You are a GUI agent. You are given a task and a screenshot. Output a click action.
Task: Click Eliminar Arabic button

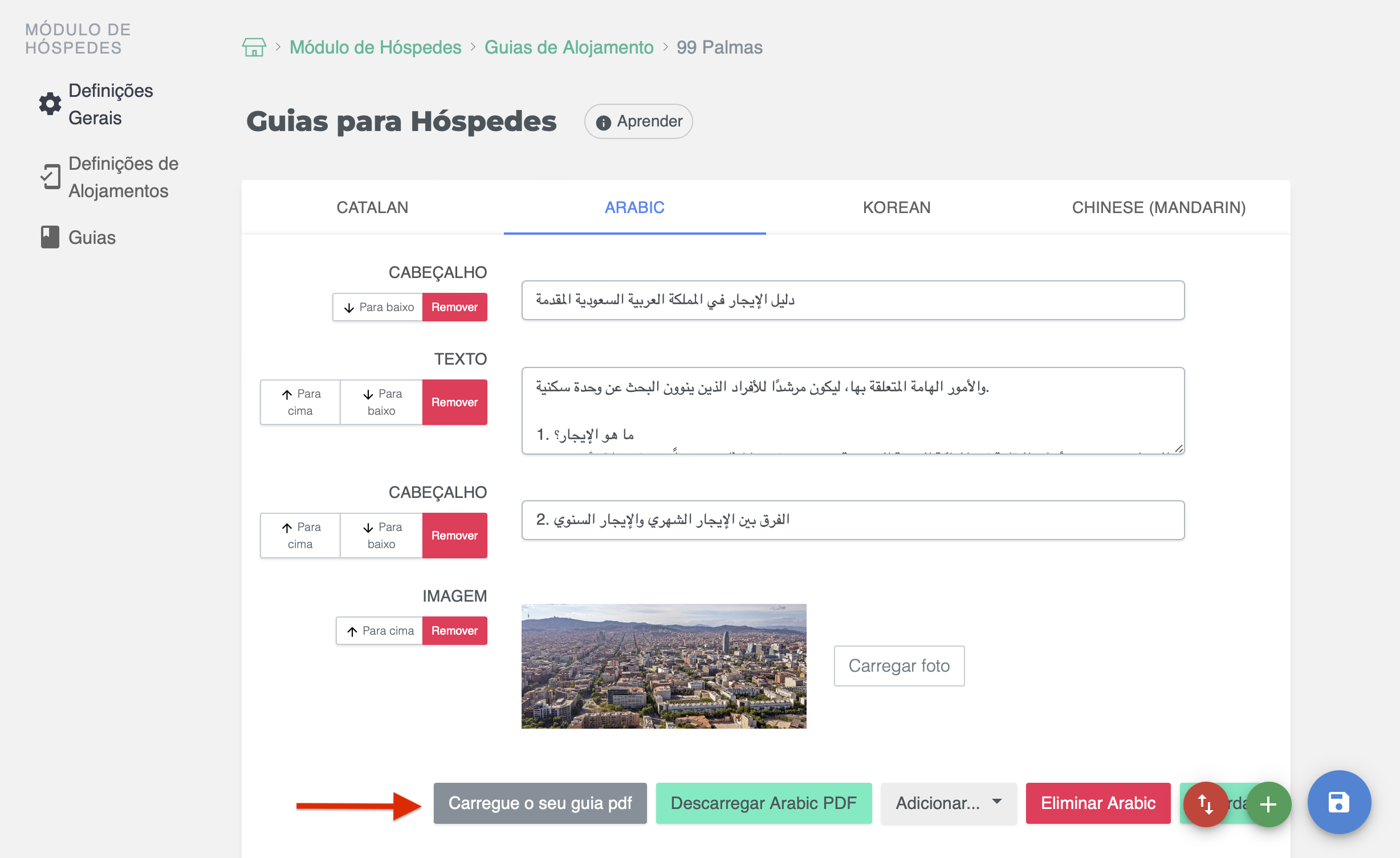[1097, 803]
